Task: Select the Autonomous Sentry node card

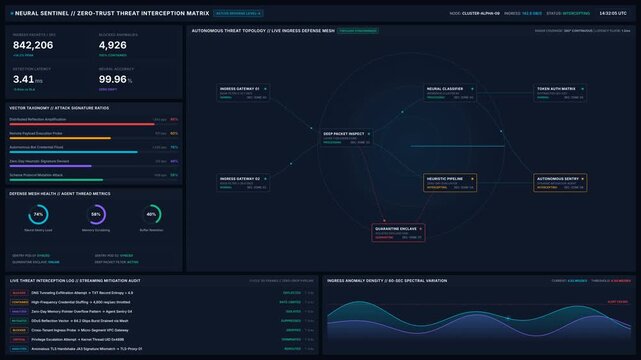Action: click(560, 183)
